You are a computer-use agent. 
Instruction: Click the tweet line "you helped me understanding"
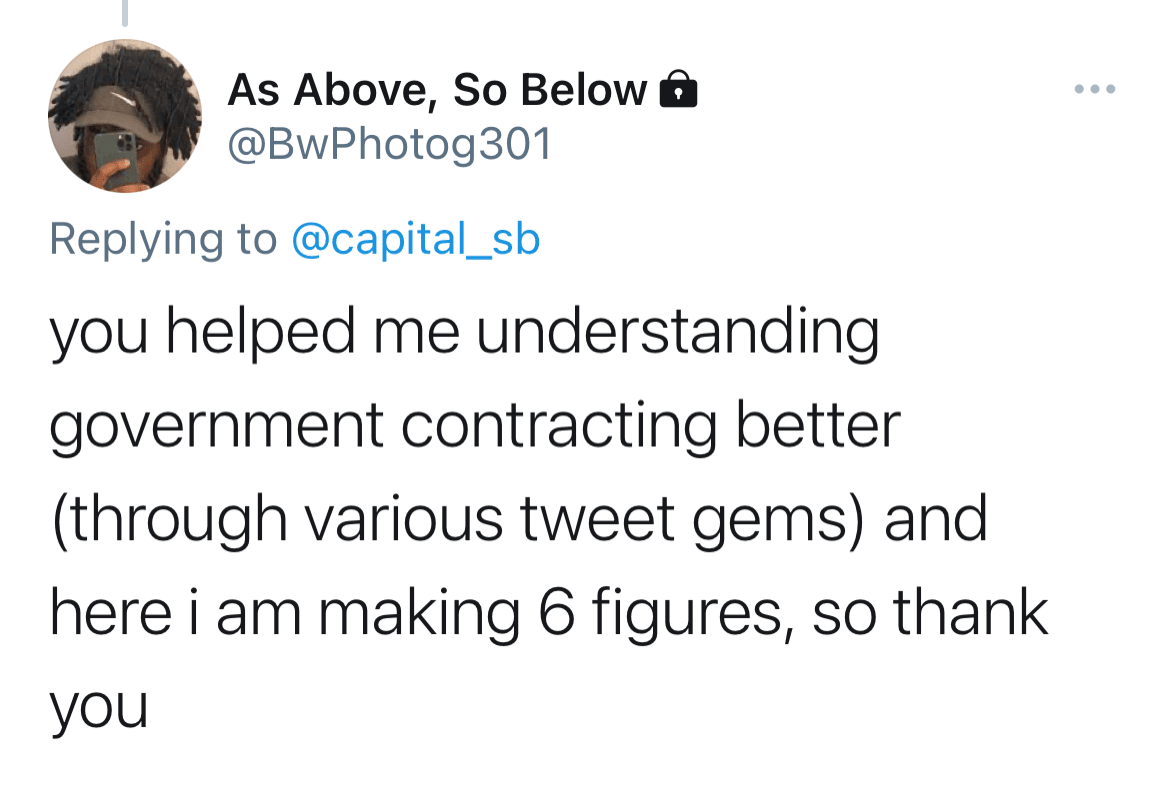(464, 333)
